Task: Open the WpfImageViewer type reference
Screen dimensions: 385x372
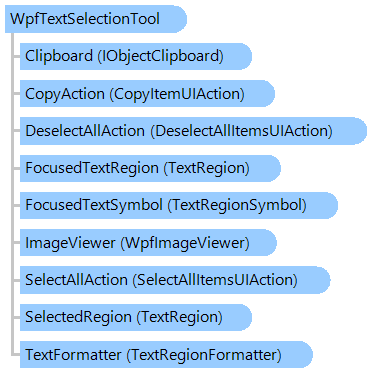Action: pos(185,243)
